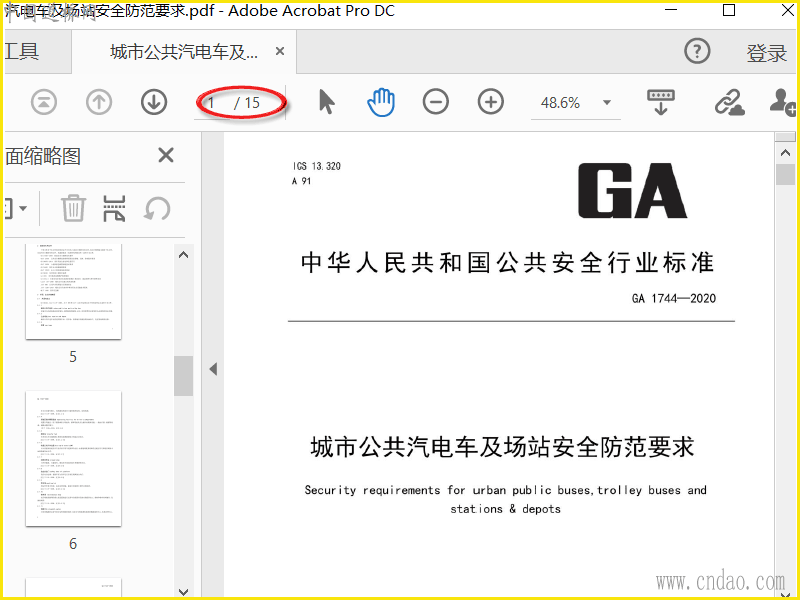The width and height of the screenshot is (800, 600).
Task: Show next page arrow
Action: [154, 103]
